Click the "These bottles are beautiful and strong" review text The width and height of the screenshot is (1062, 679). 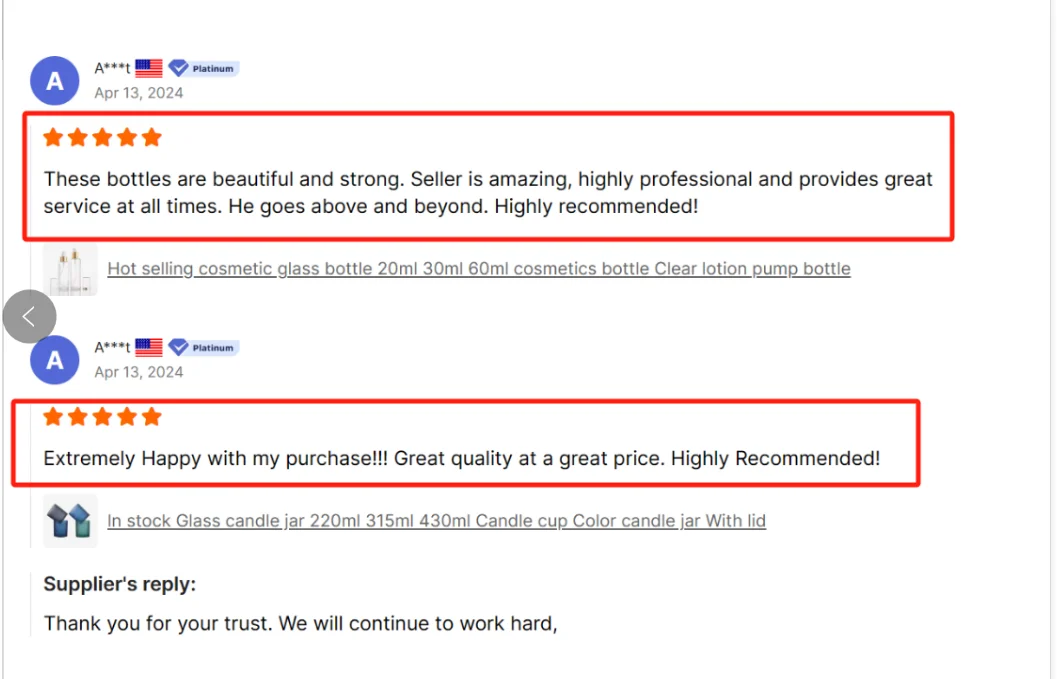click(x=488, y=193)
